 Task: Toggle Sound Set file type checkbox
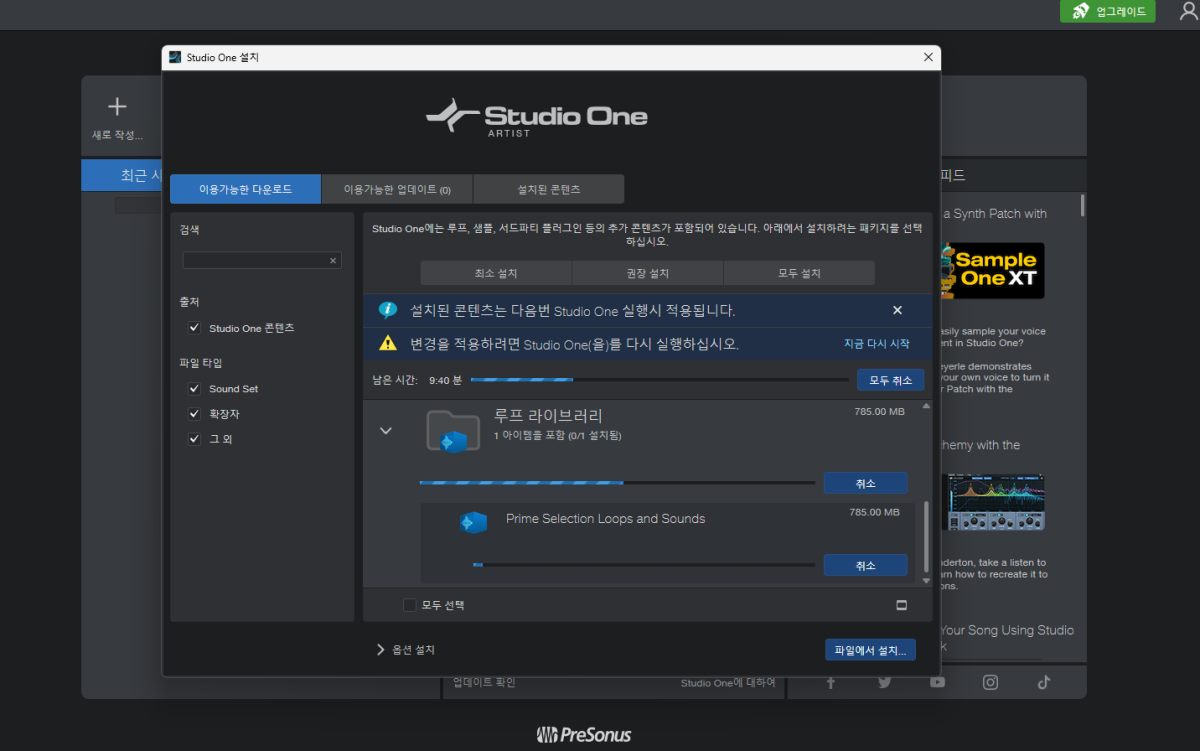click(195, 389)
